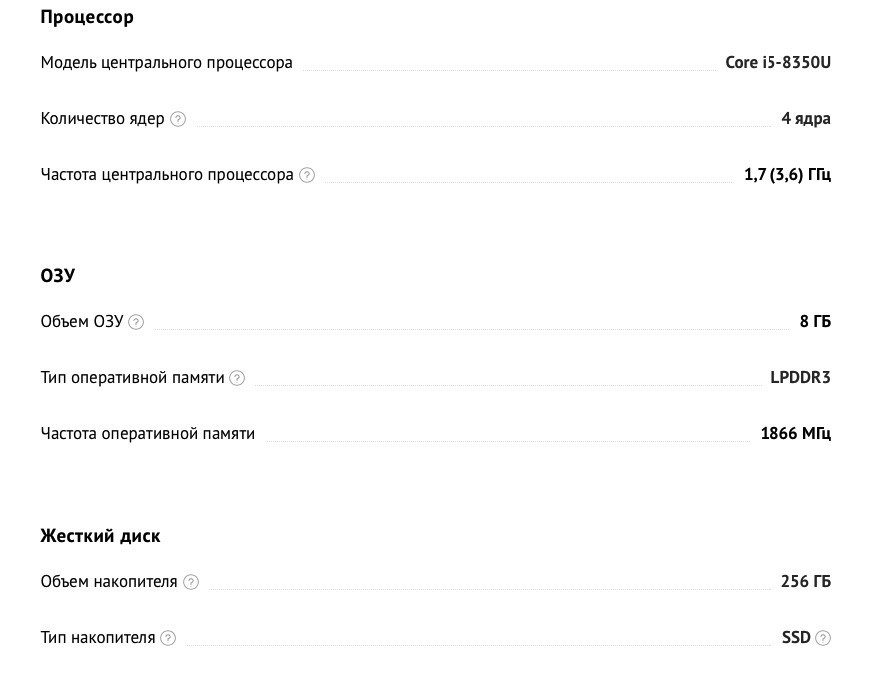Click the Процессор section heading
The image size is (880, 676).
[87, 17]
